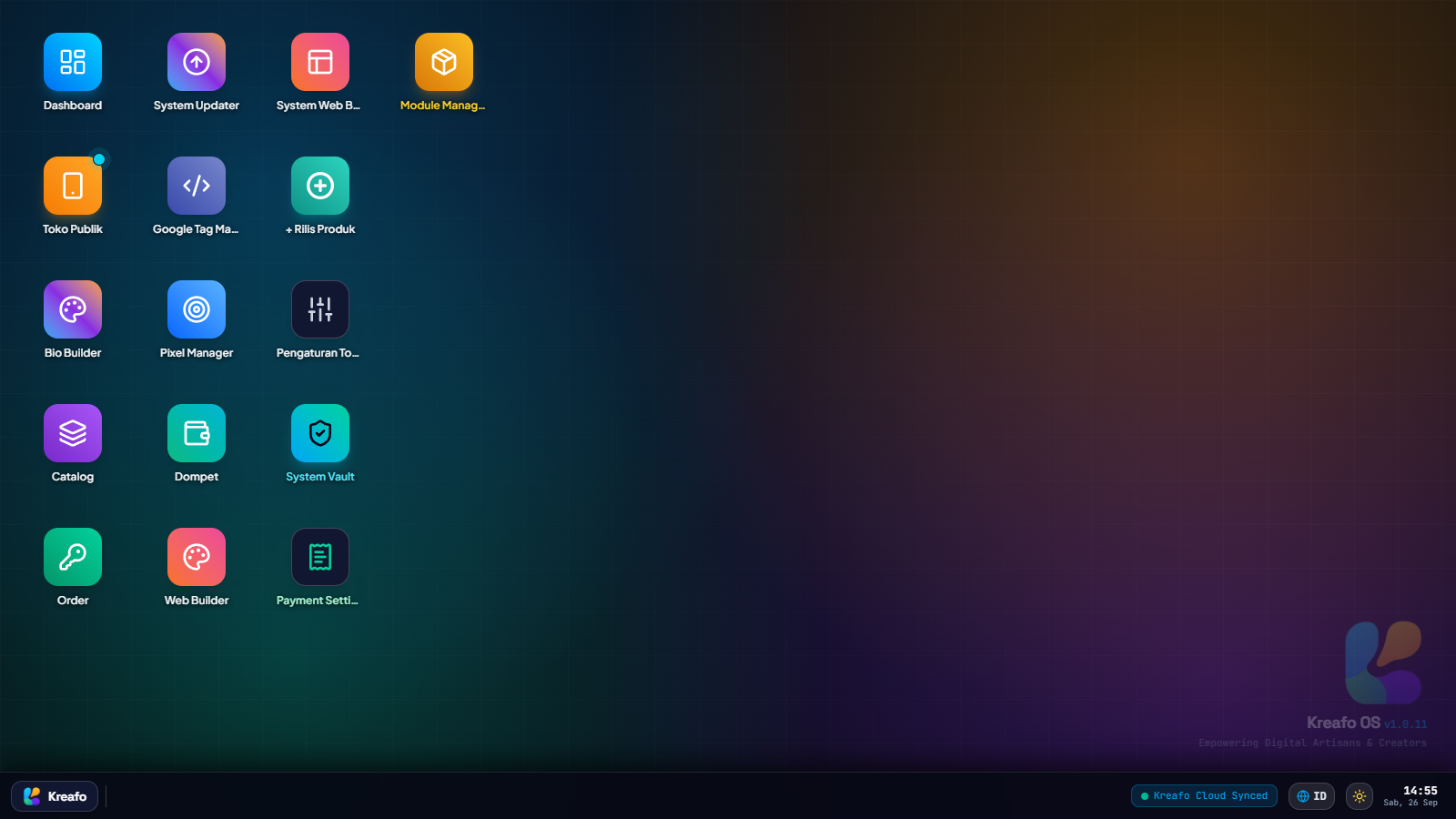The height and width of the screenshot is (819, 1456).
Task: Open the Kreafo start menu button
Action: [x=55, y=796]
